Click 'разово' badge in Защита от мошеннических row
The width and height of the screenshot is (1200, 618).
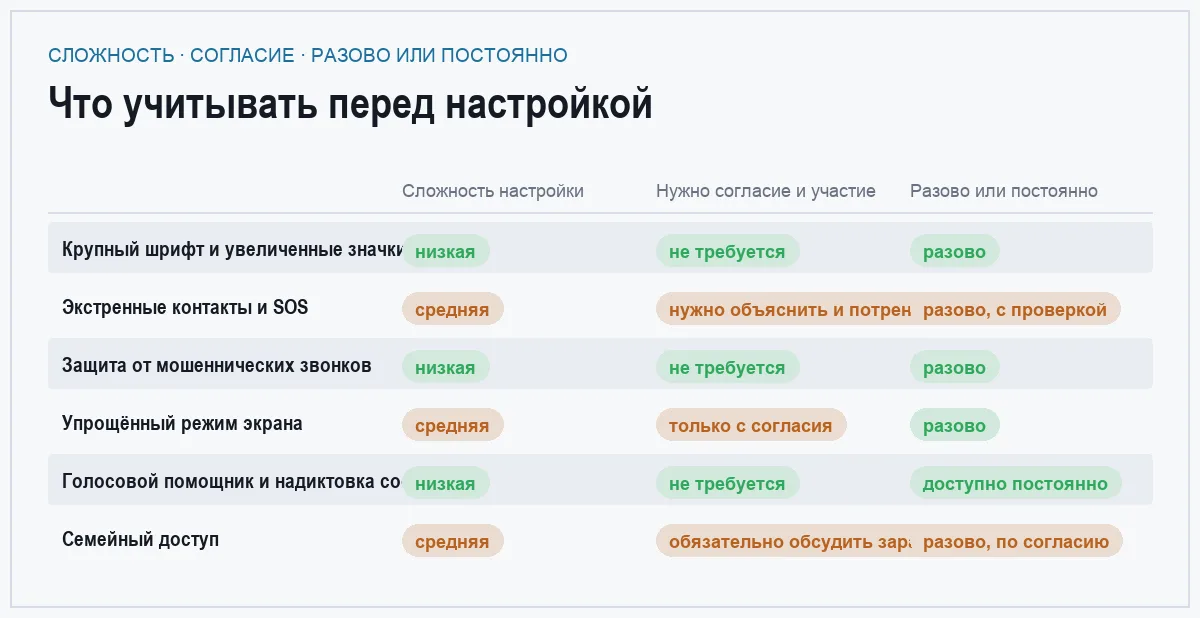[x=954, y=367]
